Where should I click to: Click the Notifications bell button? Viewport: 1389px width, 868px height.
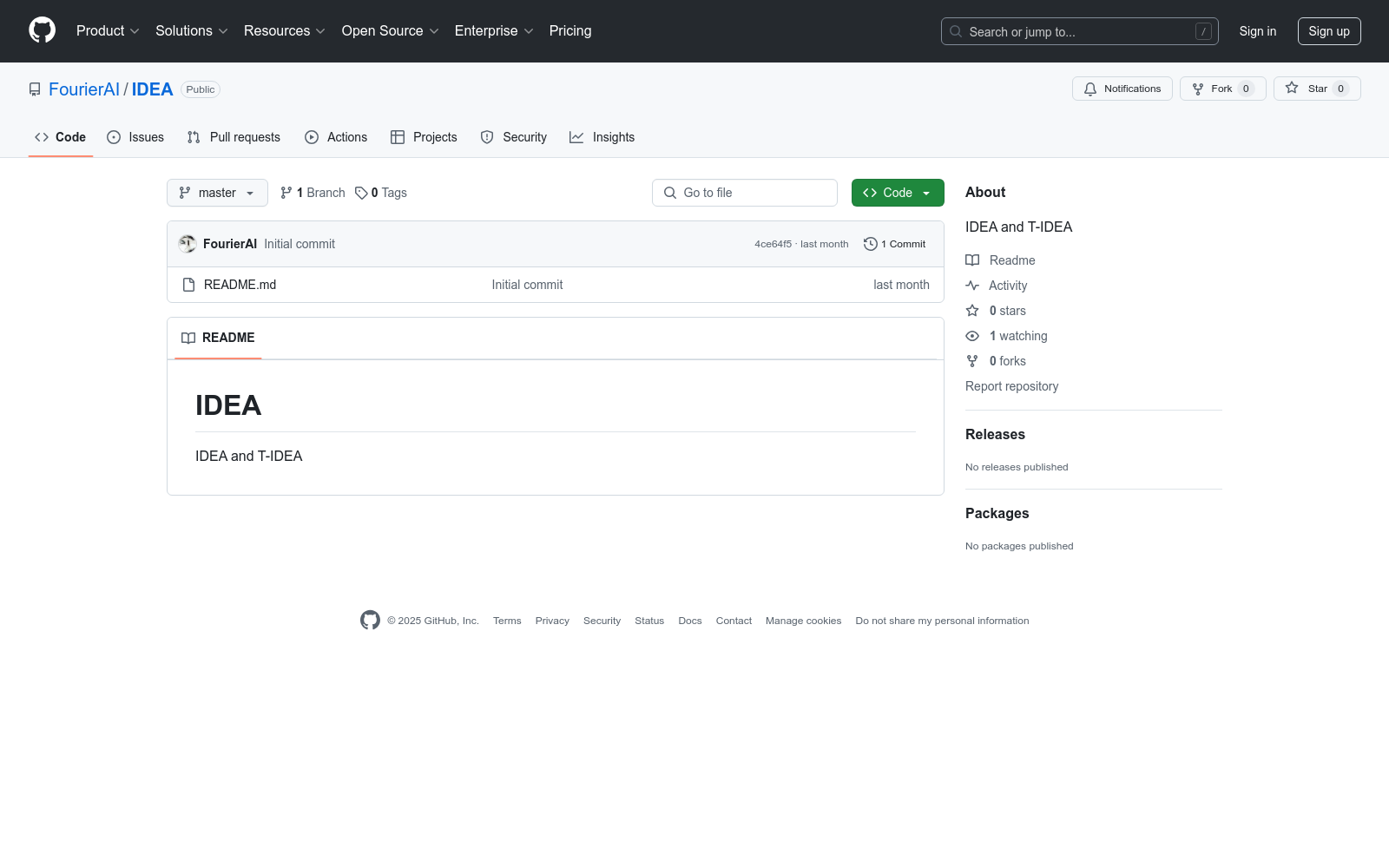[x=1122, y=89]
